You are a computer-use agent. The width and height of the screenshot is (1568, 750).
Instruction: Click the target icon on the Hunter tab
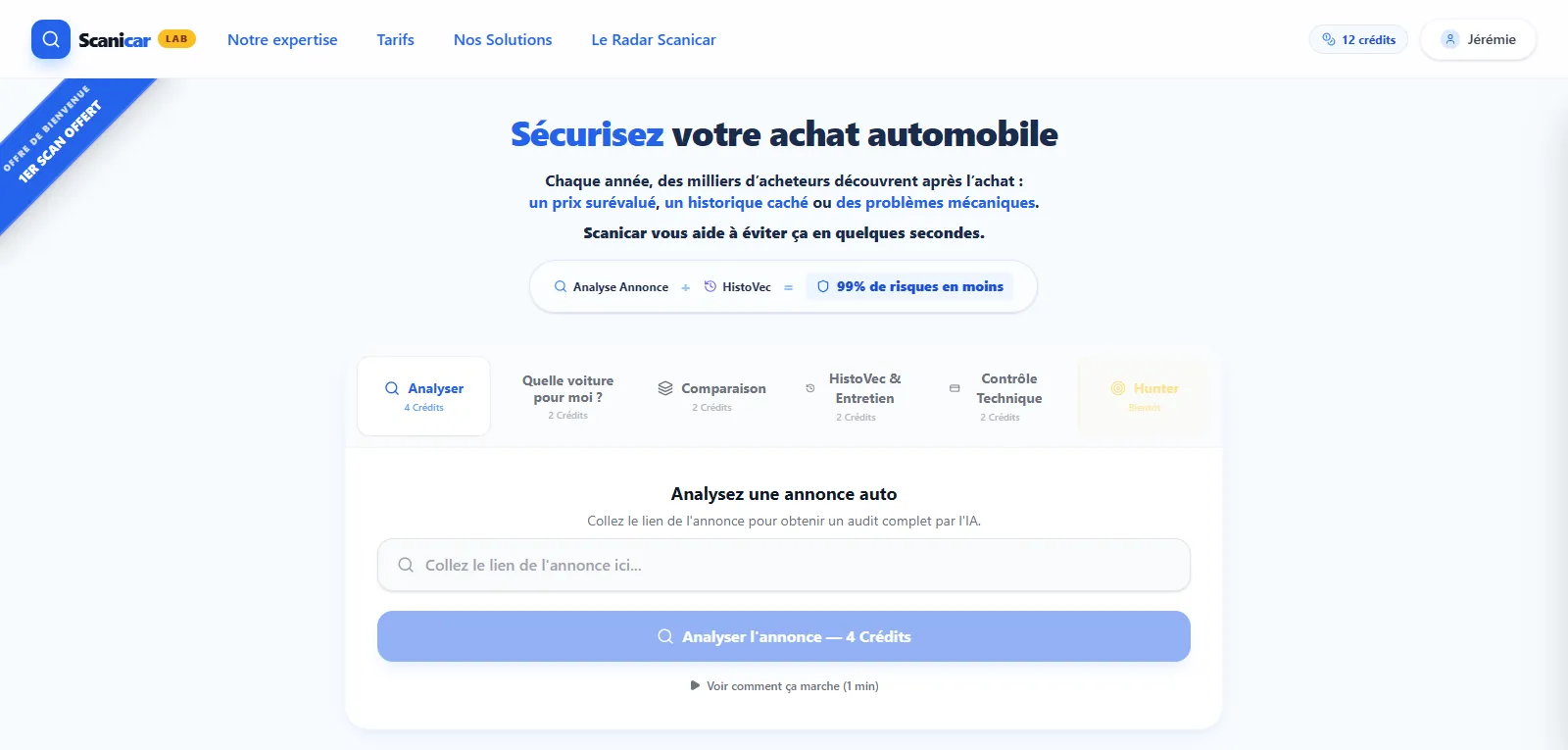[1116, 388]
